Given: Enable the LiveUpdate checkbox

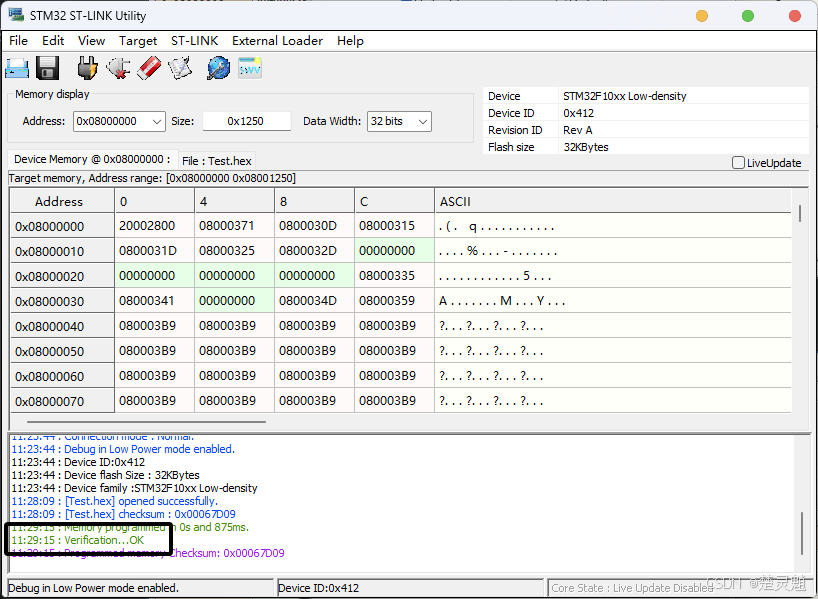Looking at the screenshot, I should (738, 163).
